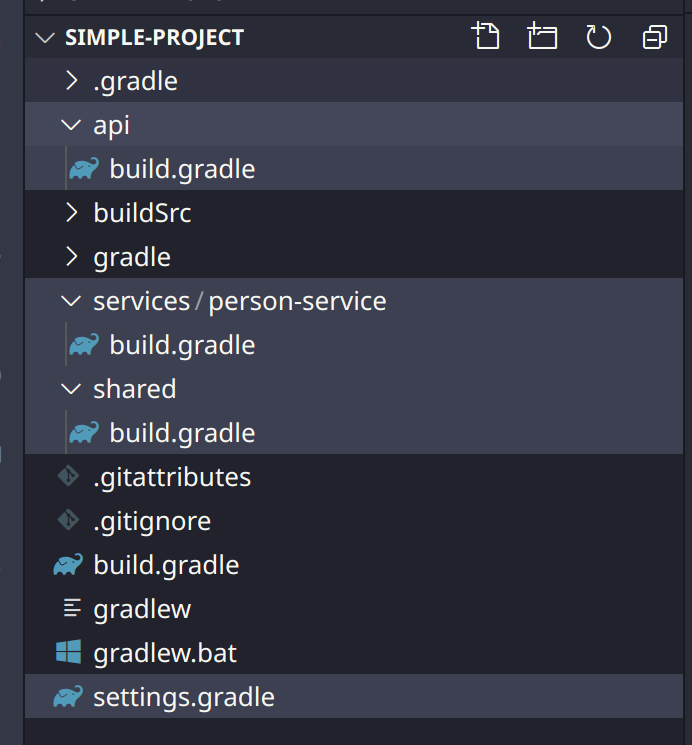Screen dimensions: 692x745
Task: Click the Gradle elephant icon beside settings.gradle
Action: pyautogui.click(x=68, y=697)
